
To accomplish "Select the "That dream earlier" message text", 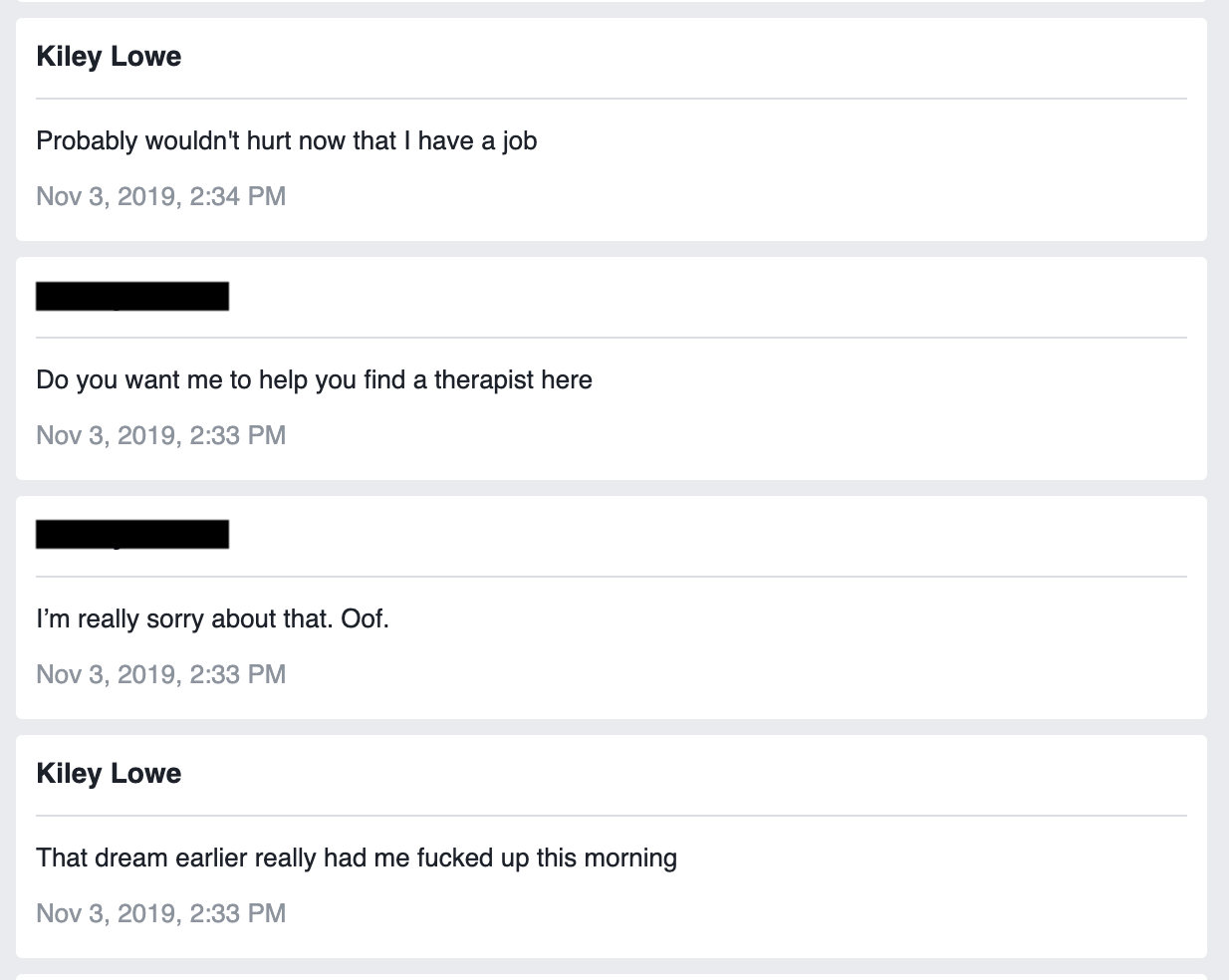I will pos(356,857).
